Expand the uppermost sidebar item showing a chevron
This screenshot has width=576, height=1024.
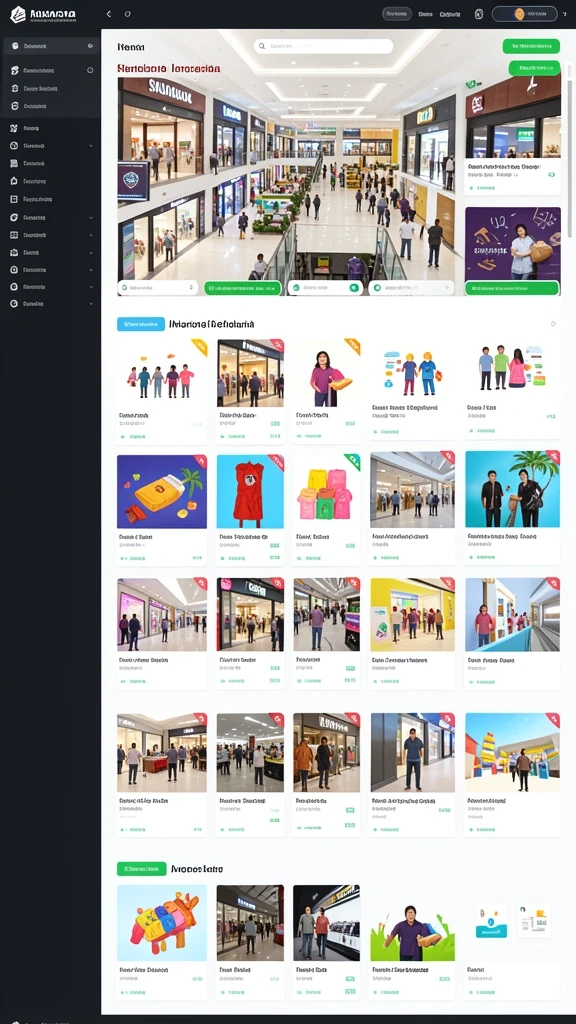[x=91, y=146]
